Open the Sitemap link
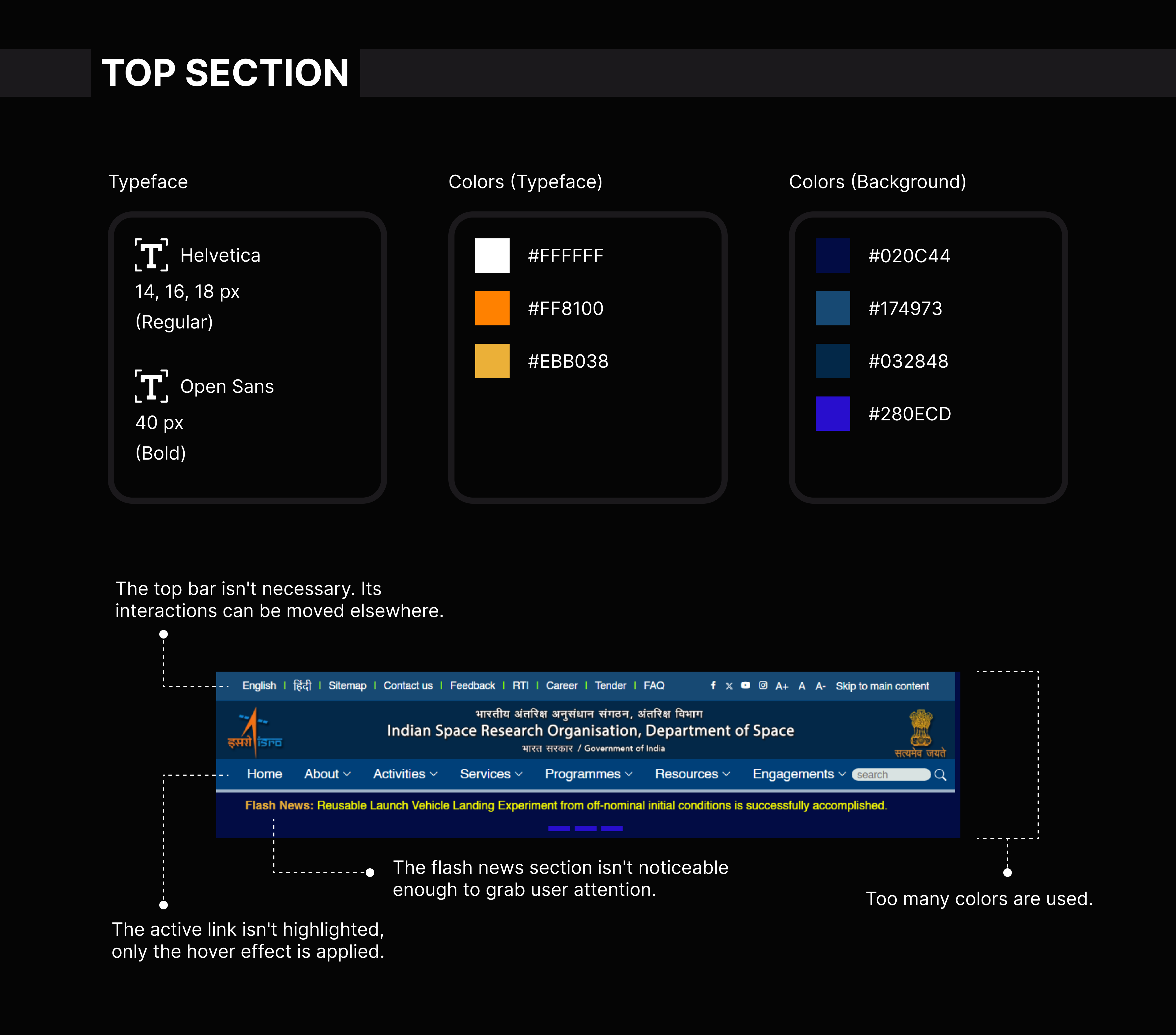Image resolution: width=1176 pixels, height=1035 pixels. coord(347,686)
